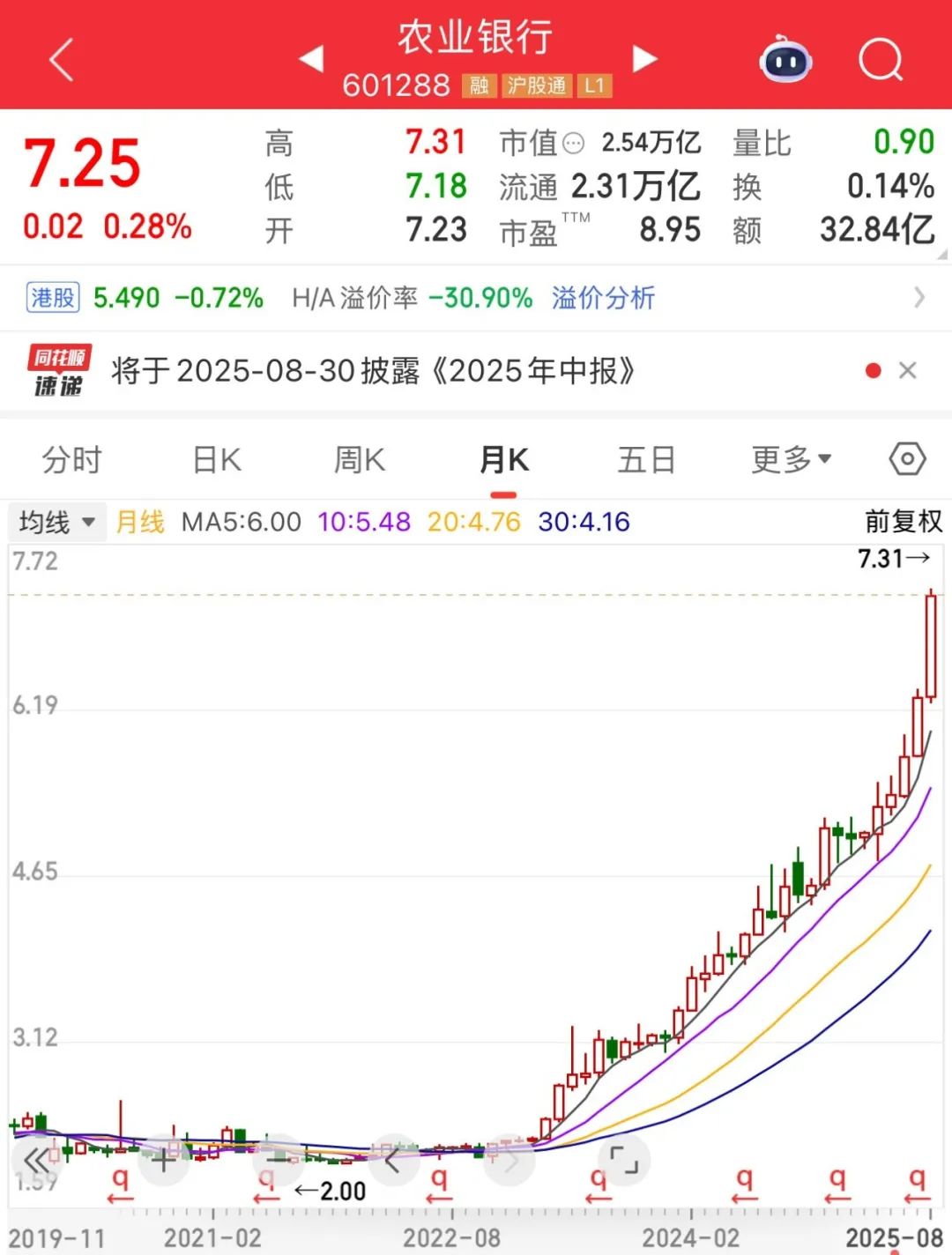This screenshot has width=952, height=1255.
Task: Tap the 20:4.76 moving average value
Action: pos(474,522)
